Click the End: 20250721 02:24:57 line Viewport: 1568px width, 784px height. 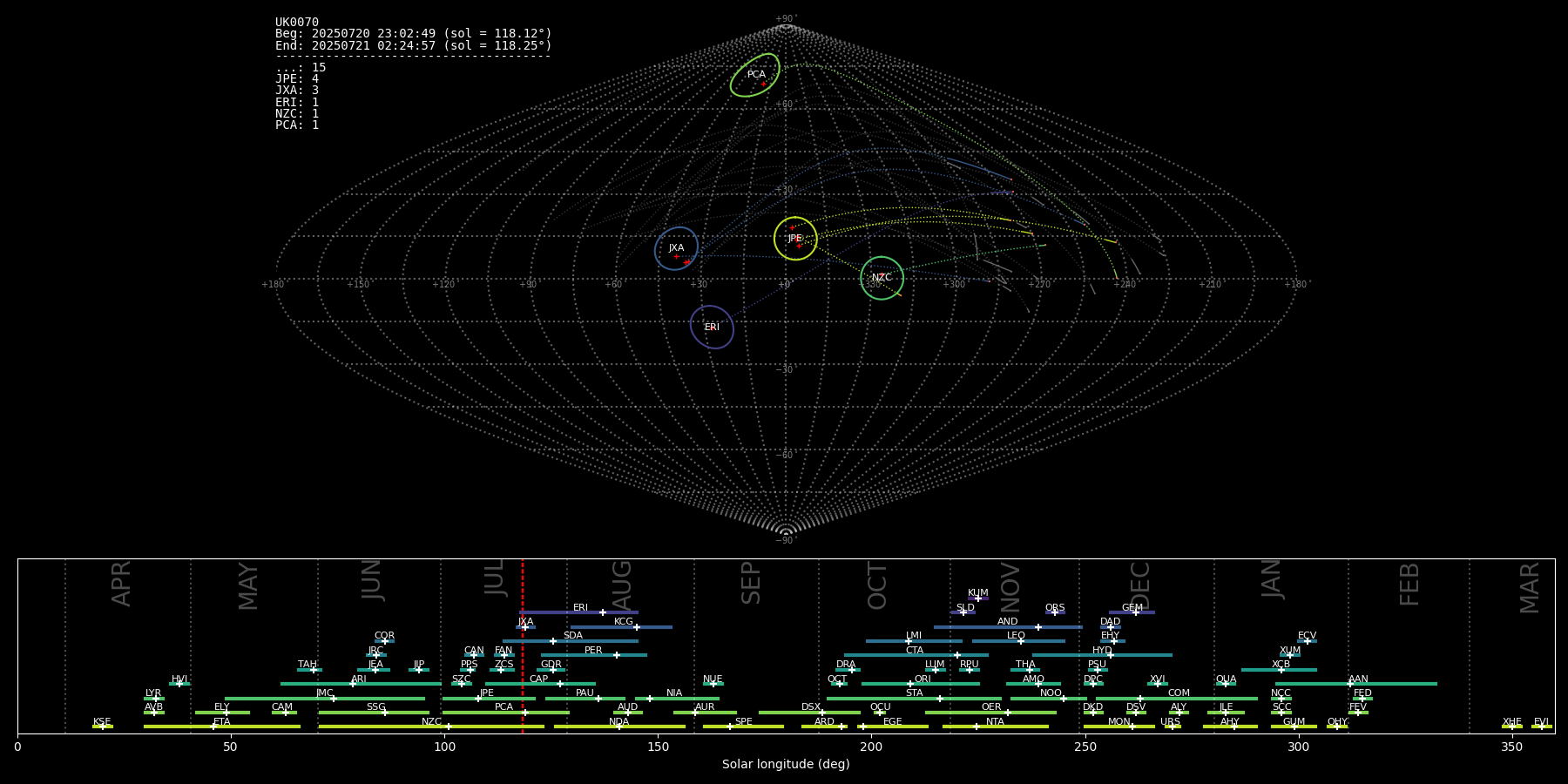pyautogui.click(x=414, y=45)
